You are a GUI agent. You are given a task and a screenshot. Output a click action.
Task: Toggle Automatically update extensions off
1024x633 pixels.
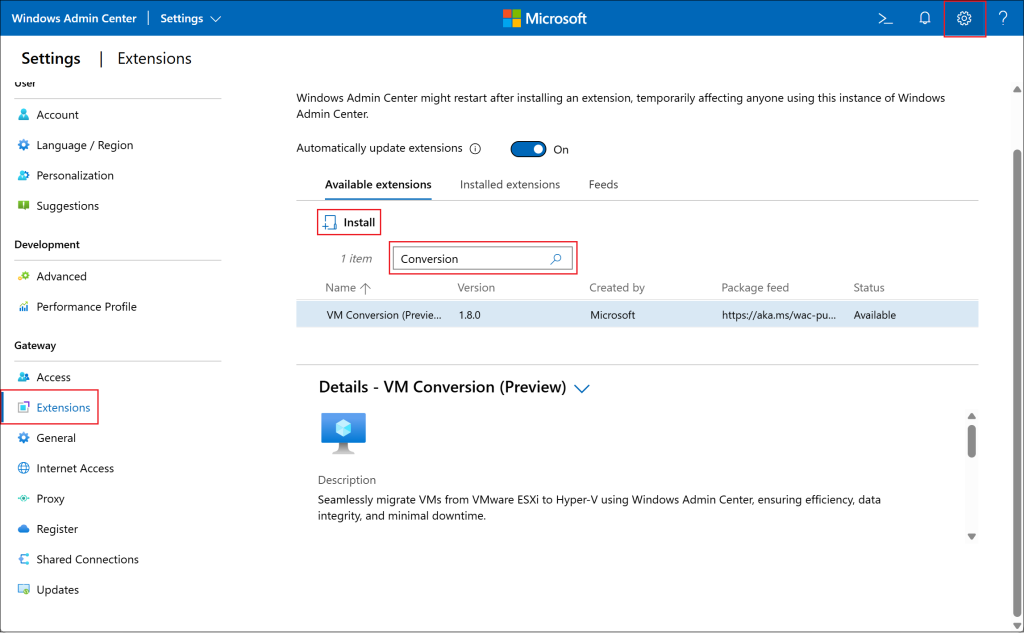click(x=528, y=148)
